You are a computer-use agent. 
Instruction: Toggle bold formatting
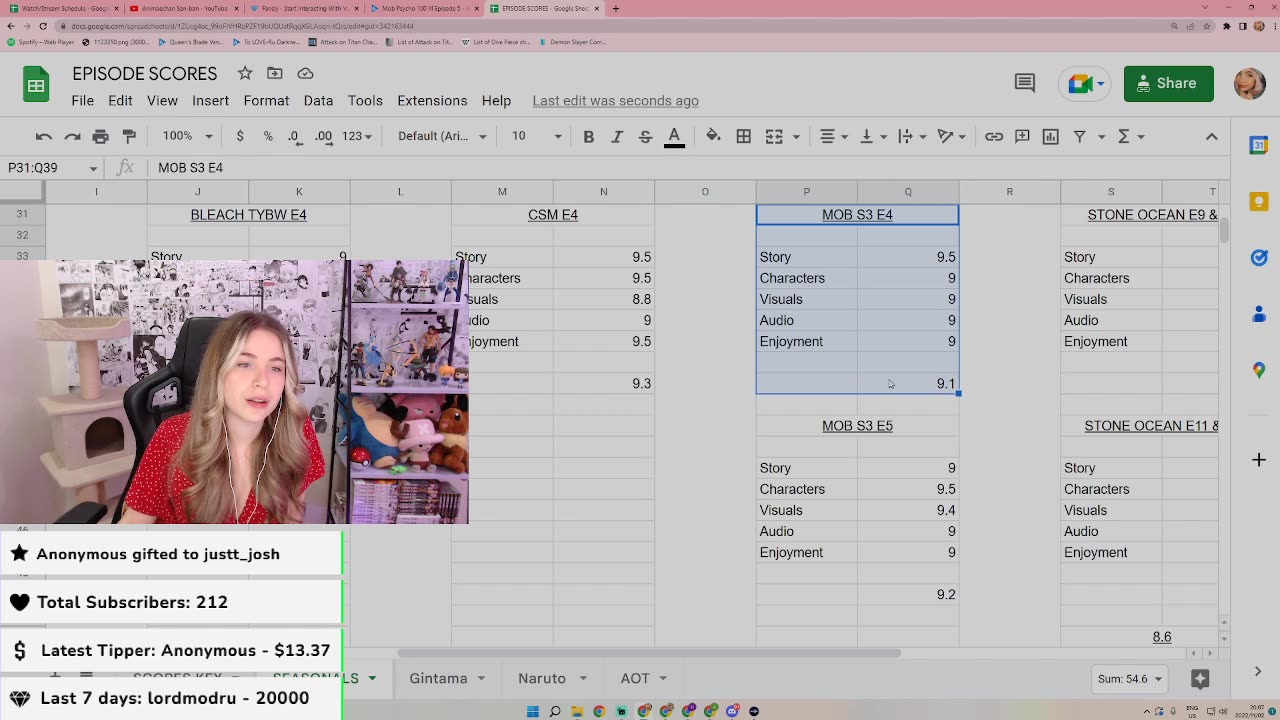point(588,136)
